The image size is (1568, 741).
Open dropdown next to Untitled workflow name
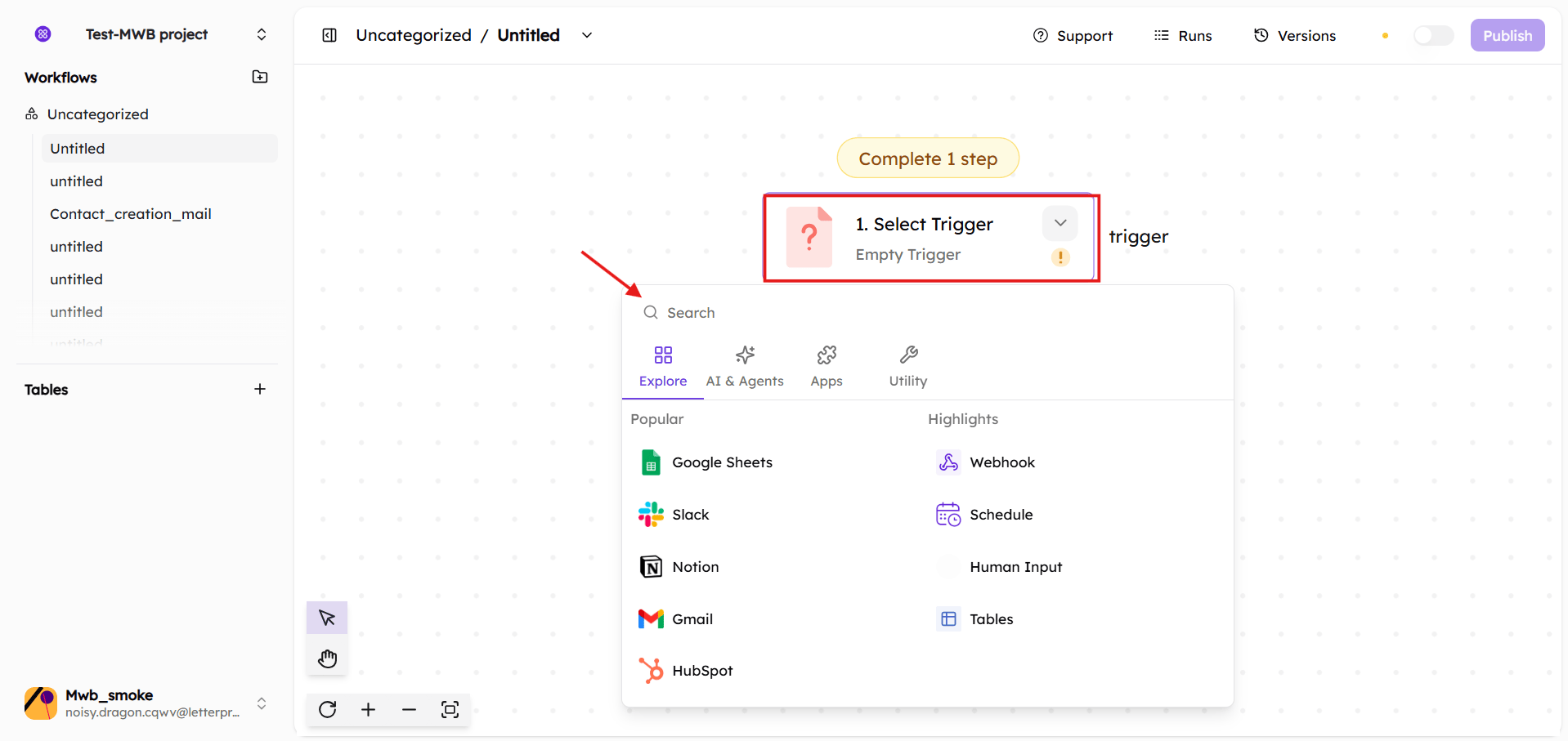point(586,35)
